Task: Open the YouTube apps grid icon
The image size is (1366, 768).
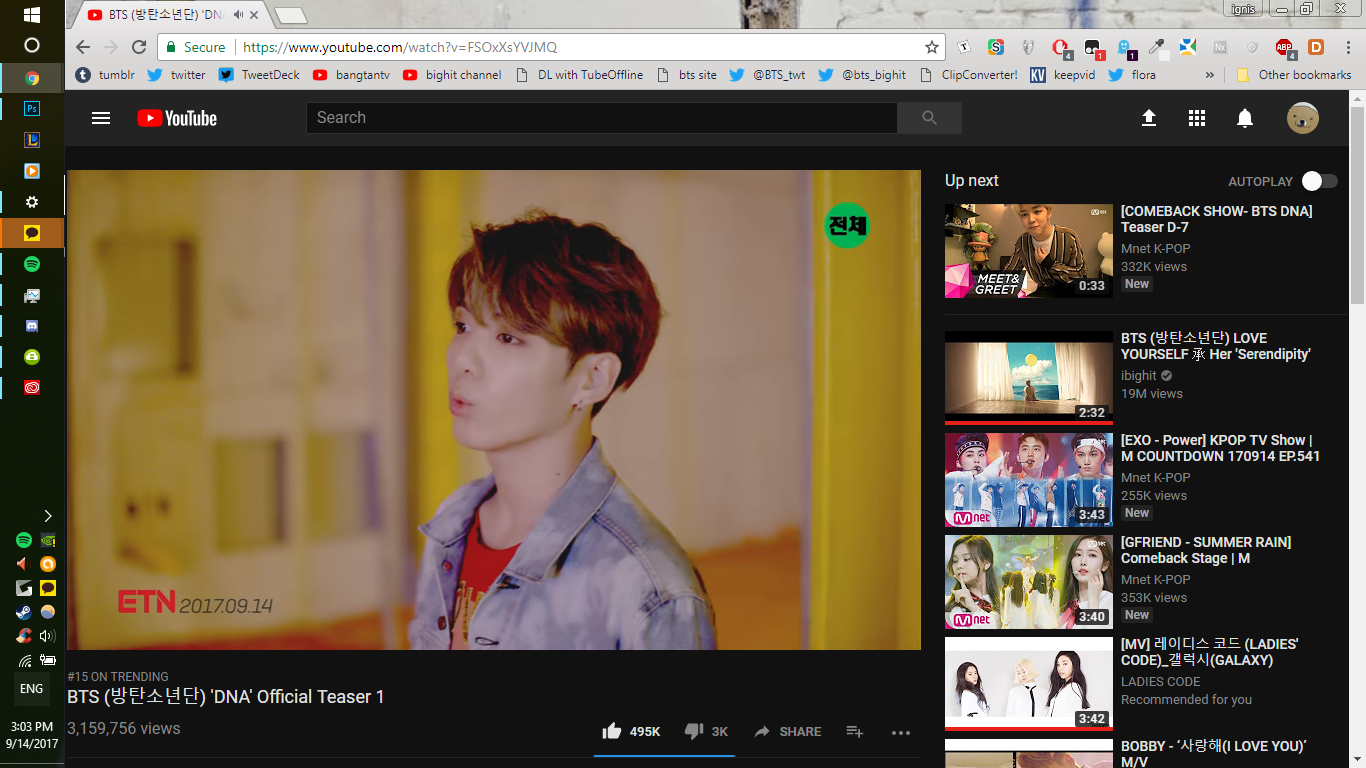Action: click(x=1196, y=118)
